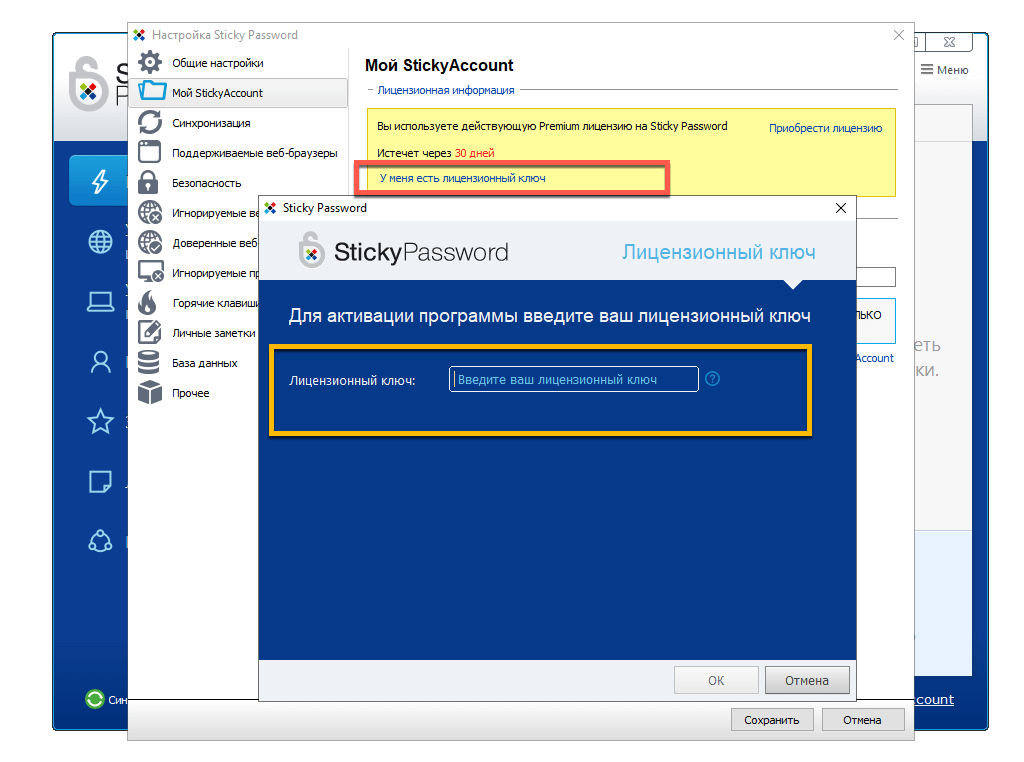Click the help question mark icon

point(713,379)
